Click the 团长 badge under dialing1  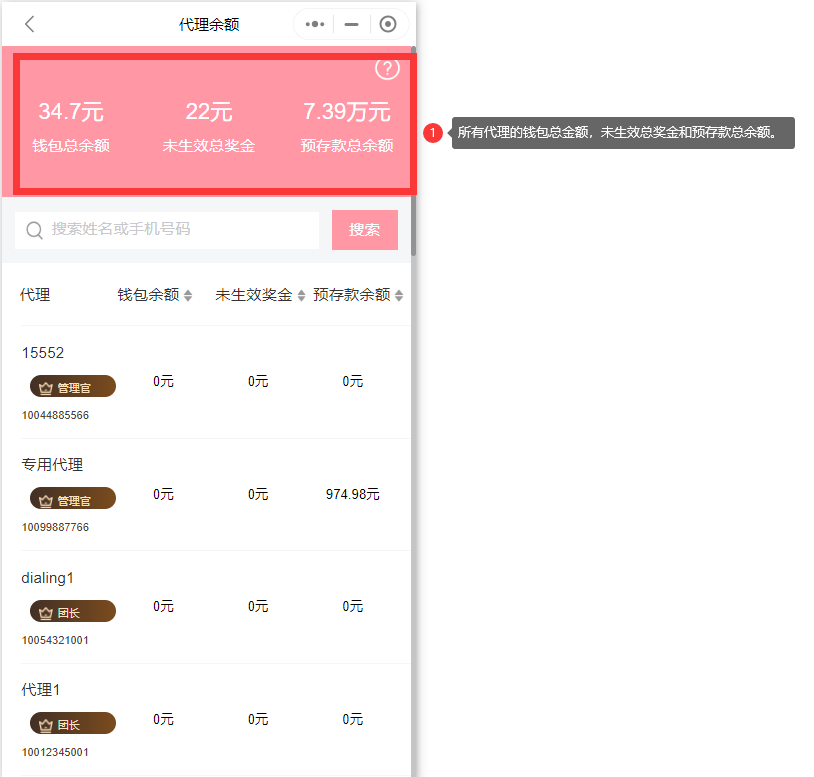click(x=73, y=612)
